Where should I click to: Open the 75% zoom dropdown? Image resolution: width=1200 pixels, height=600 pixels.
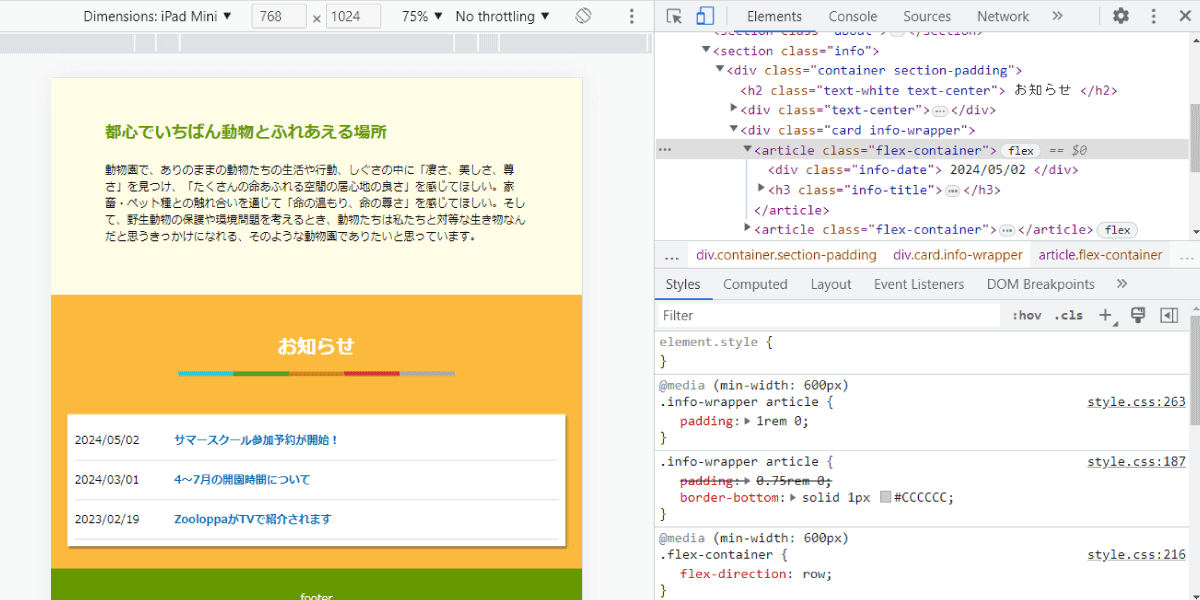[422, 16]
